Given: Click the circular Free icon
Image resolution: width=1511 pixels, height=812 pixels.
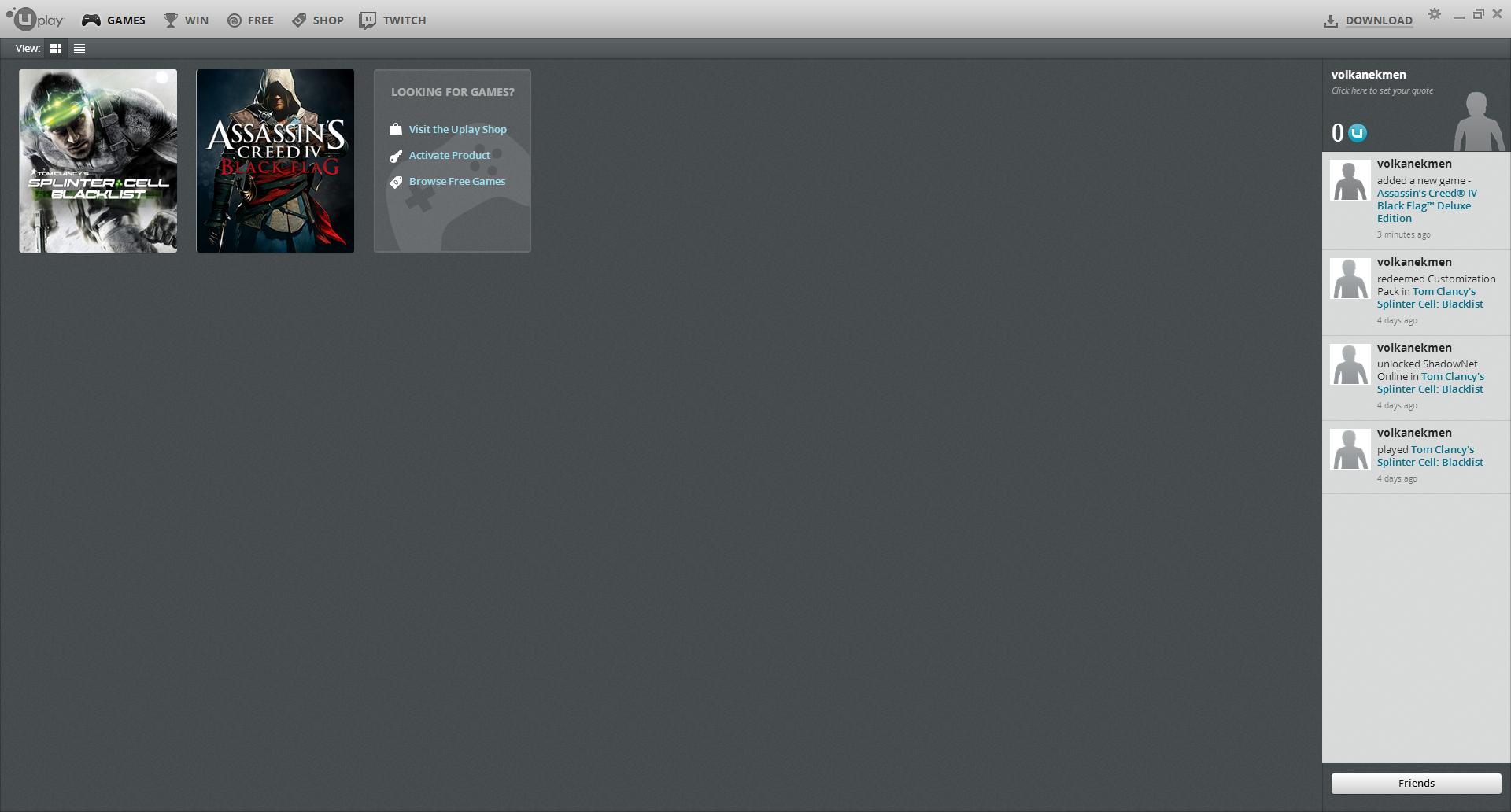Looking at the screenshot, I should tap(235, 20).
